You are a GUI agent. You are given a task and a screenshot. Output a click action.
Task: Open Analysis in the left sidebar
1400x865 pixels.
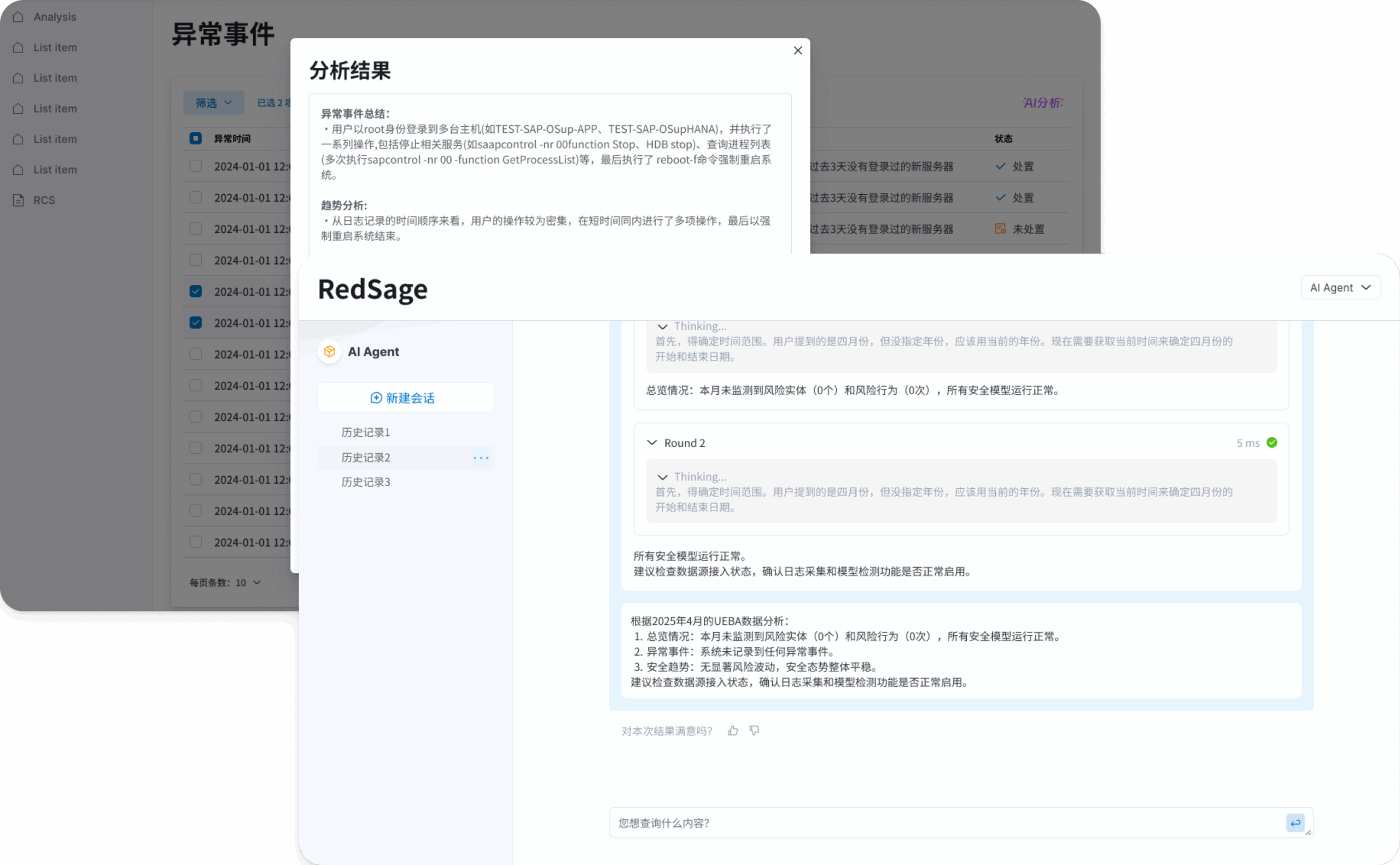pos(54,17)
